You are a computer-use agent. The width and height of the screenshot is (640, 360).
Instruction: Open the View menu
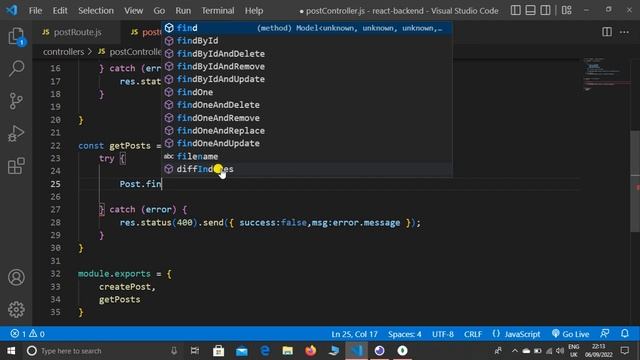133,11
